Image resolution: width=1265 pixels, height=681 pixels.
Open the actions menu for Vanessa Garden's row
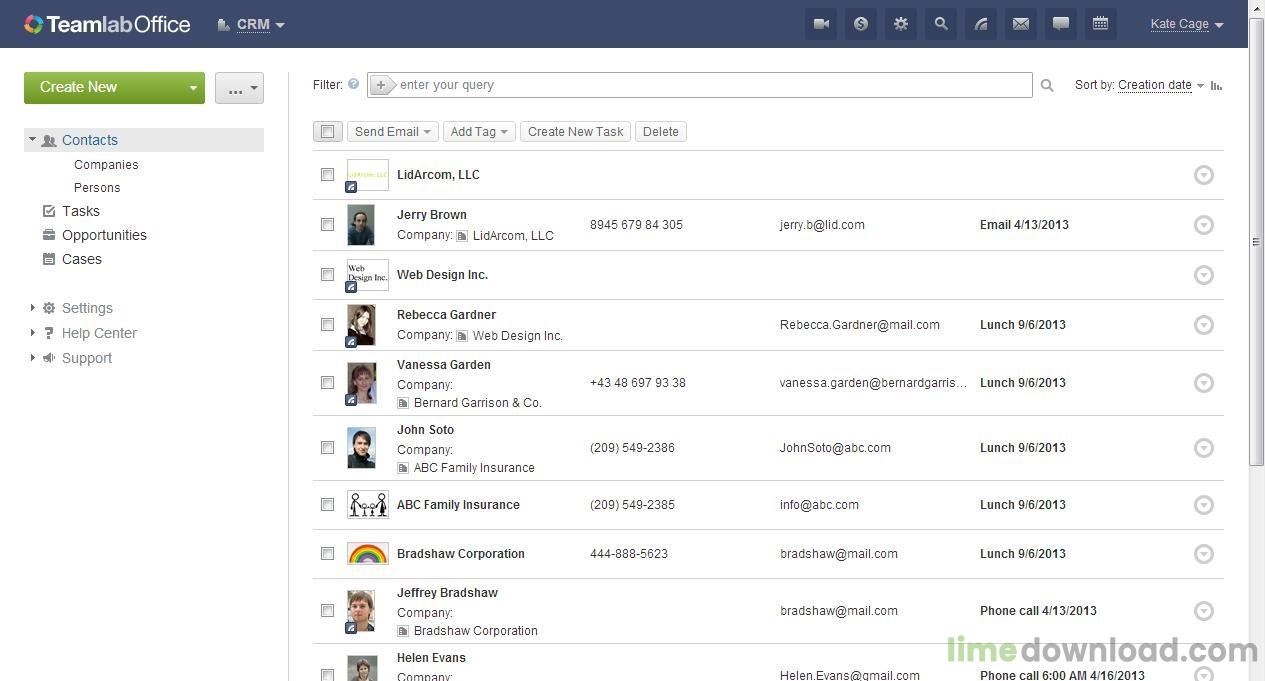click(1203, 382)
